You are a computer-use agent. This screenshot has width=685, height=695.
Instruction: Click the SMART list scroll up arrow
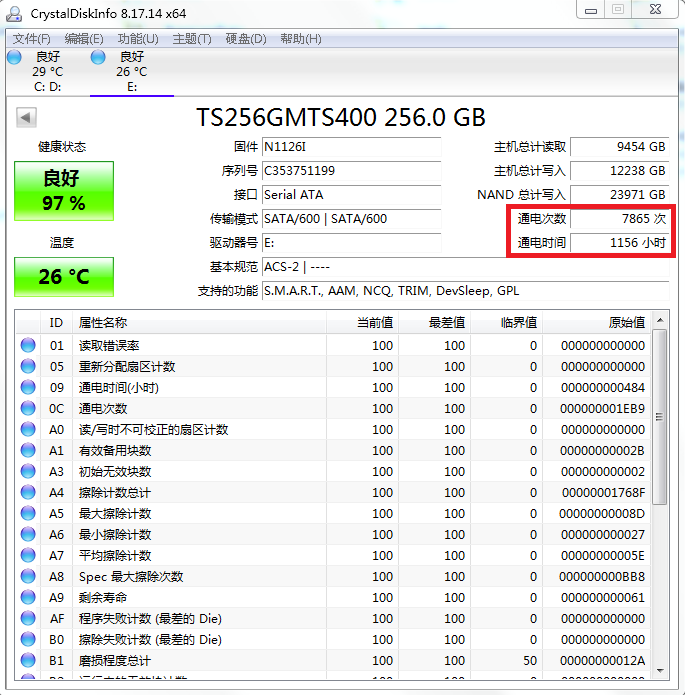point(660,320)
